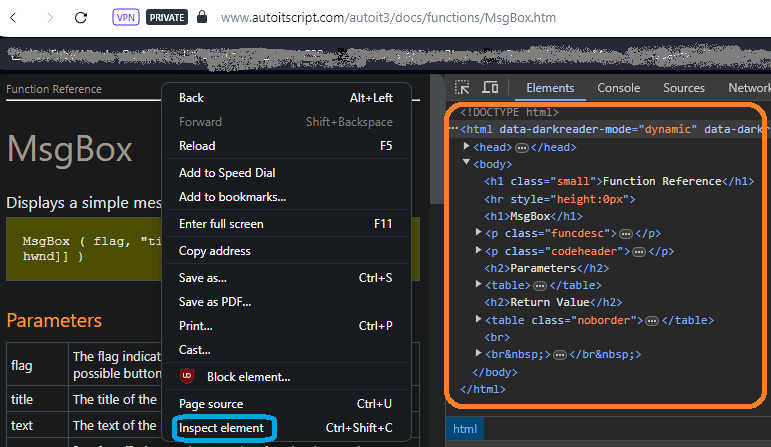Expand the plain table node
This screenshot has width=771, height=447.
[x=478, y=284]
